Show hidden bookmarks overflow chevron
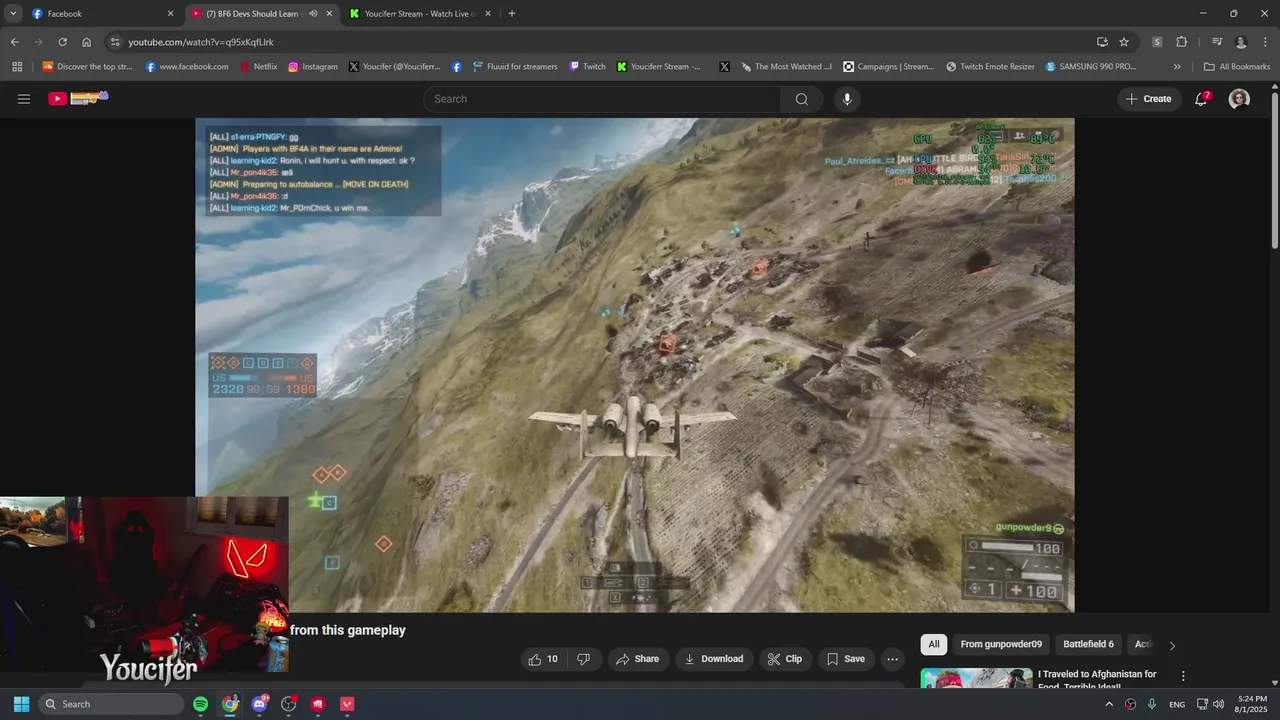The image size is (1280, 720). tap(1177, 67)
